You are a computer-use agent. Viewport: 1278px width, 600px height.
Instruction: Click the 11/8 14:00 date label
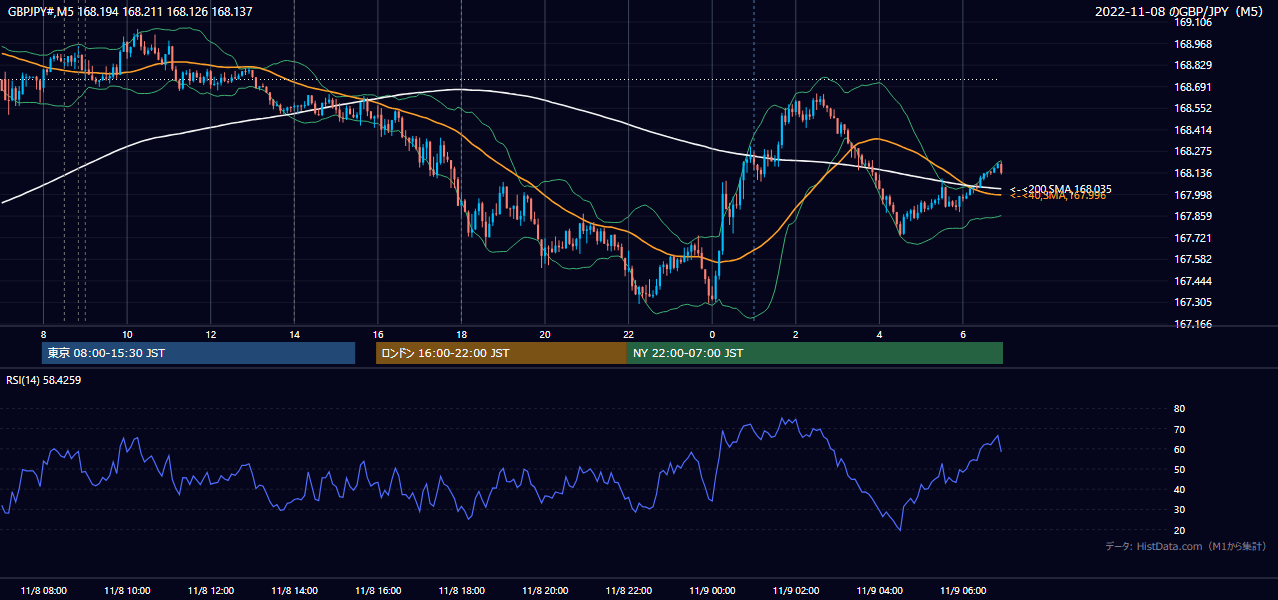tap(294, 591)
